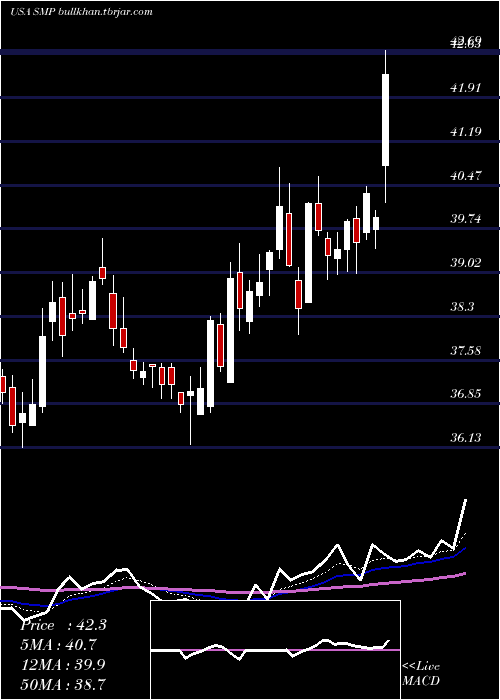
Task: Click the 41.91 price axis label
Action: coord(466,88)
